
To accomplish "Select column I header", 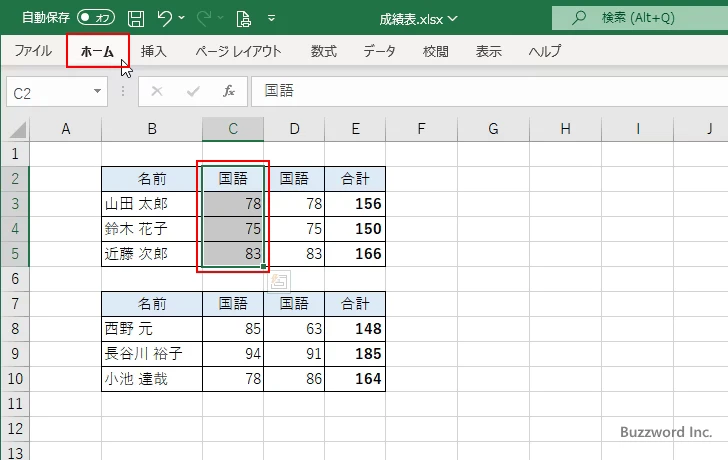I will tap(637, 129).
